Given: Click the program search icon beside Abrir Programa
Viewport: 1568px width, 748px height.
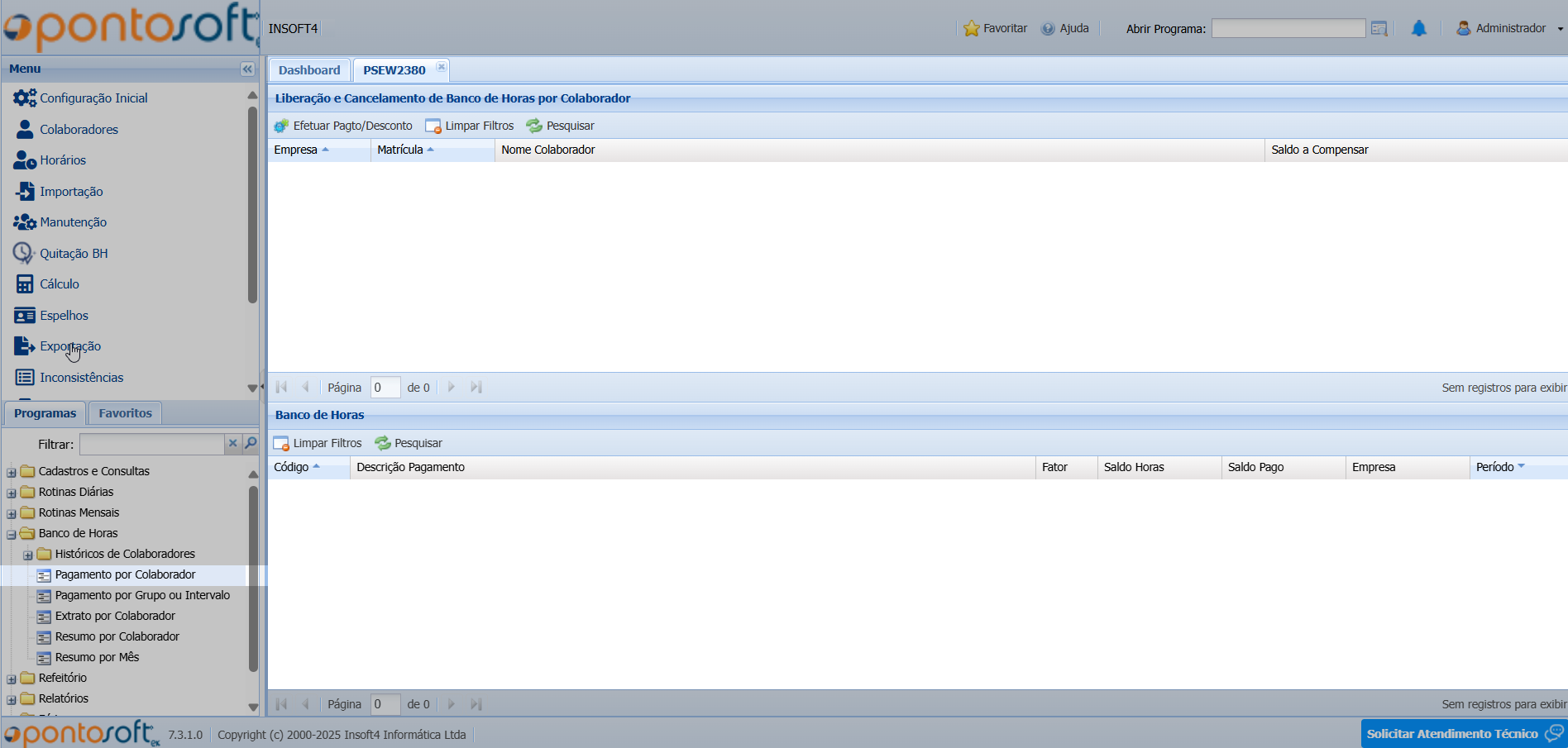Looking at the screenshot, I should [1379, 29].
